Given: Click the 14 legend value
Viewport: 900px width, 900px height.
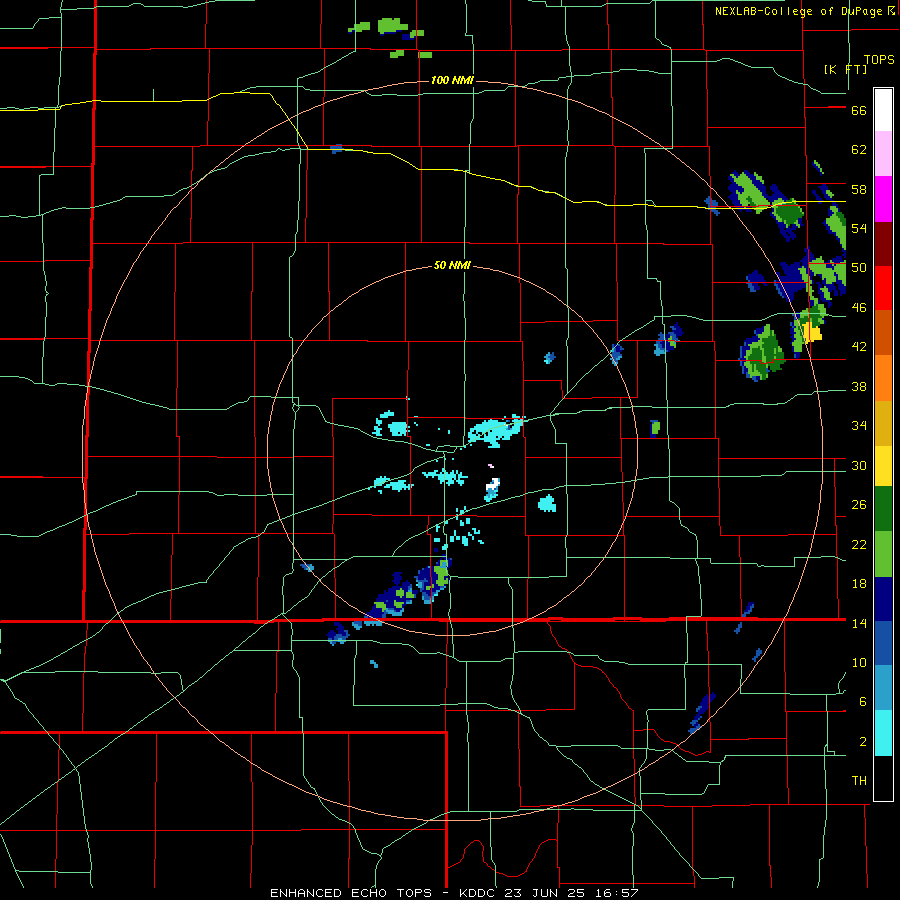Looking at the screenshot, I should (859, 623).
